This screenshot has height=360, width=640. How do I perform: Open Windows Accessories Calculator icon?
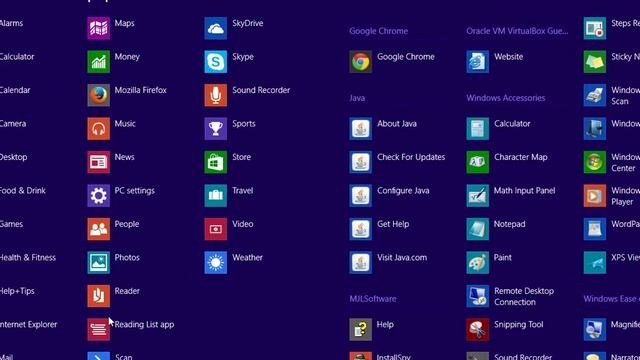[478, 129]
